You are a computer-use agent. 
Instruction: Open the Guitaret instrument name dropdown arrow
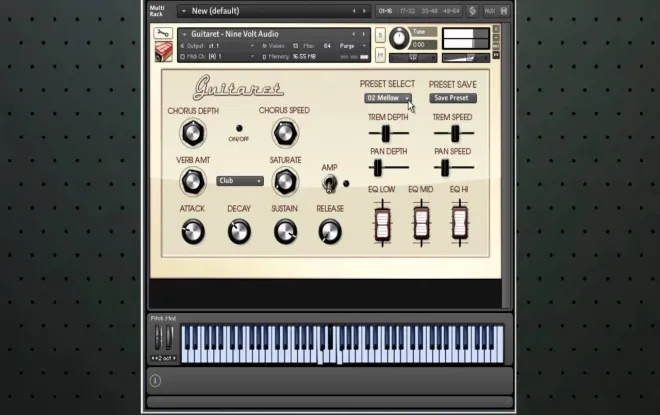(184, 34)
